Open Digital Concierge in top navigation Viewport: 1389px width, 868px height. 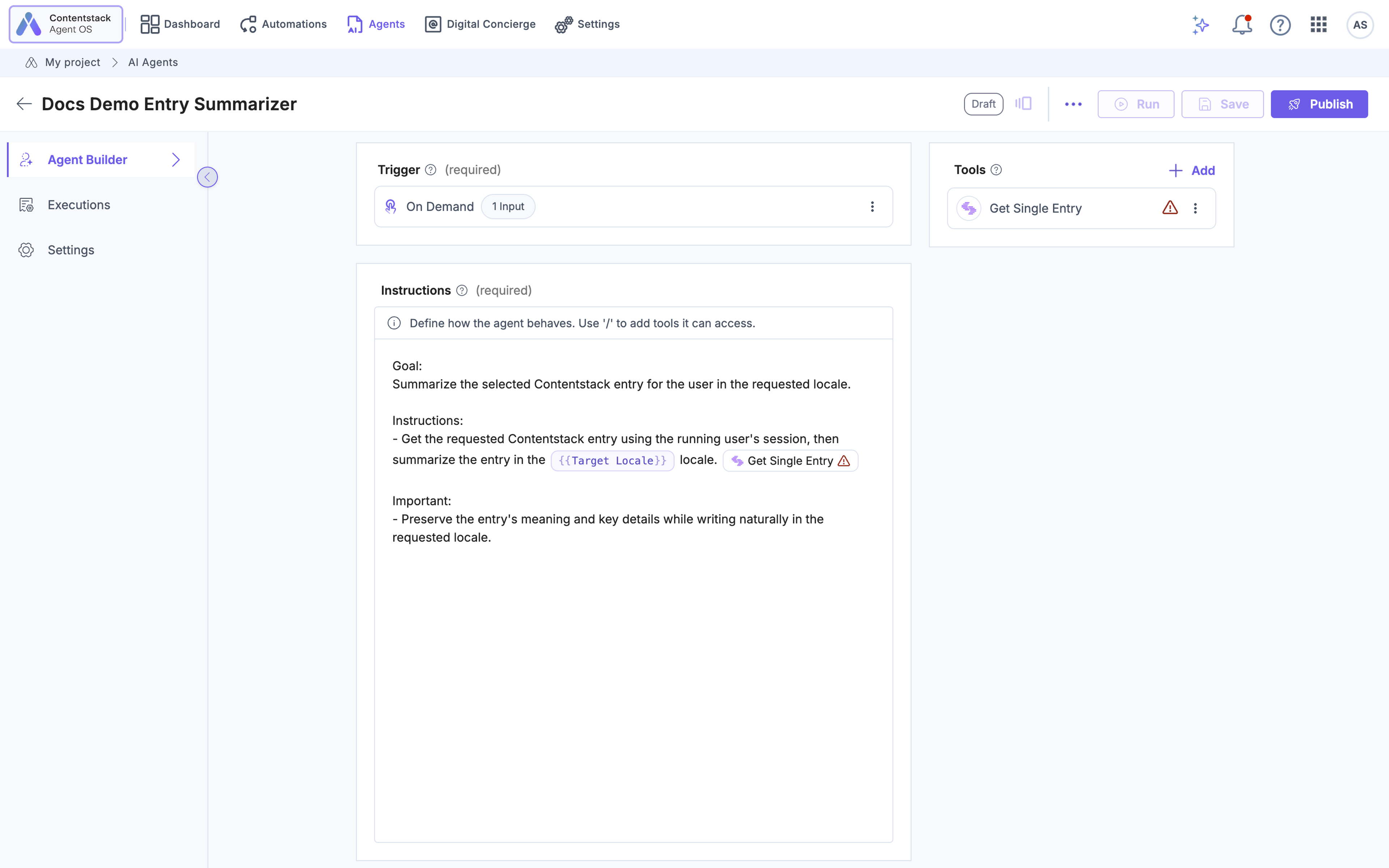point(480,24)
